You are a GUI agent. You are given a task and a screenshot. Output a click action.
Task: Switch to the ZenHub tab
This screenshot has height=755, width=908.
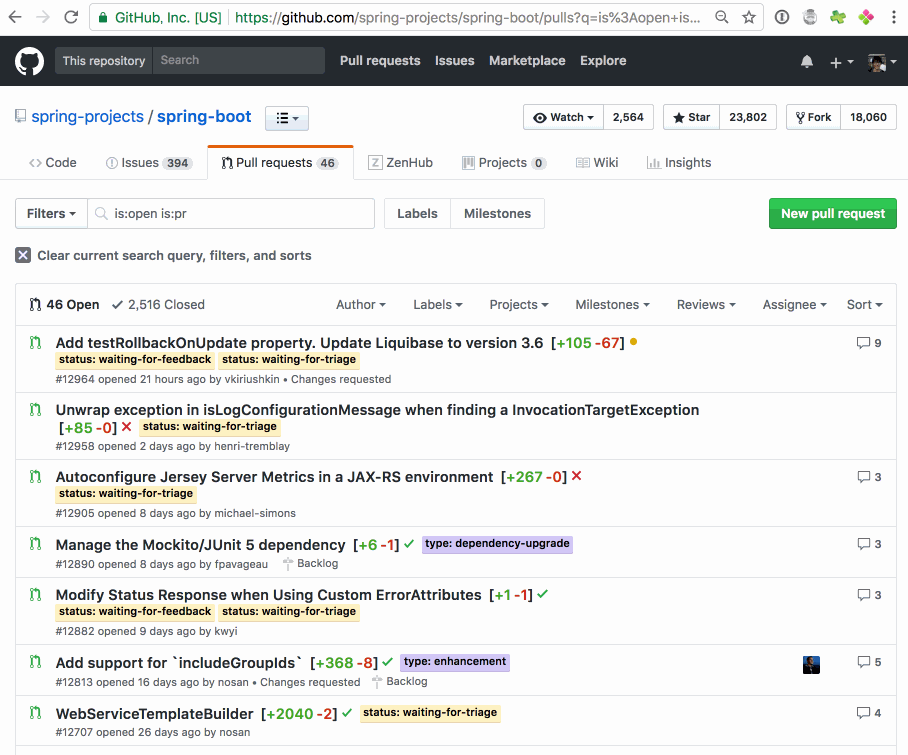tap(401, 163)
